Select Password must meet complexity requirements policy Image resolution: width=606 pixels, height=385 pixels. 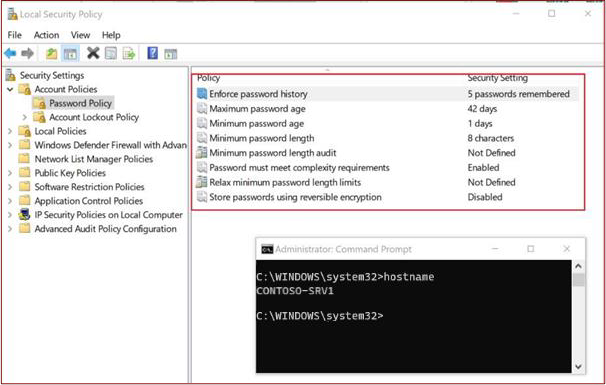click(x=300, y=167)
